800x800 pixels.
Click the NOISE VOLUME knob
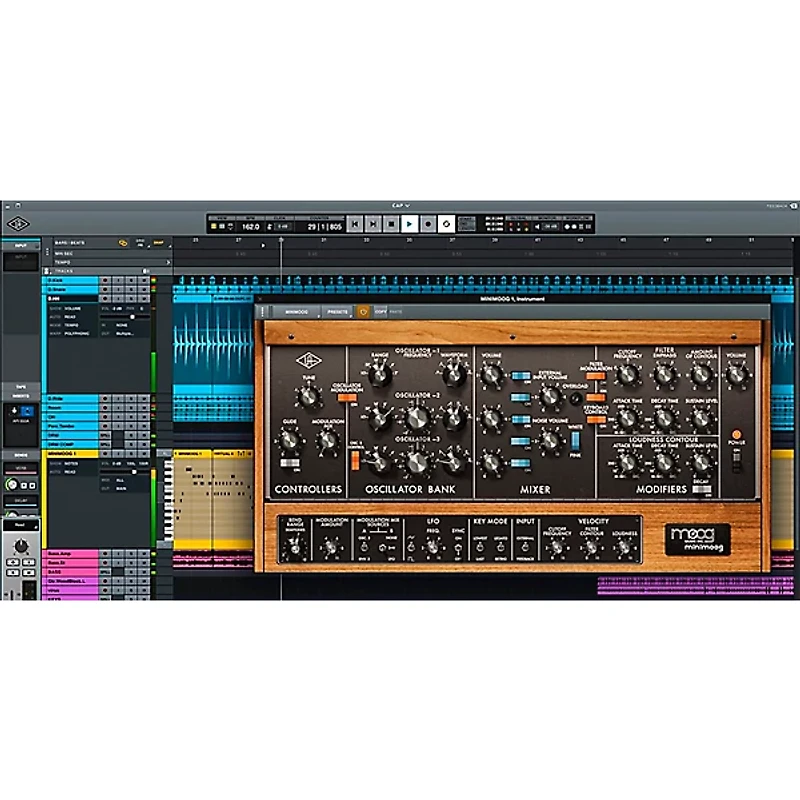[x=550, y=440]
